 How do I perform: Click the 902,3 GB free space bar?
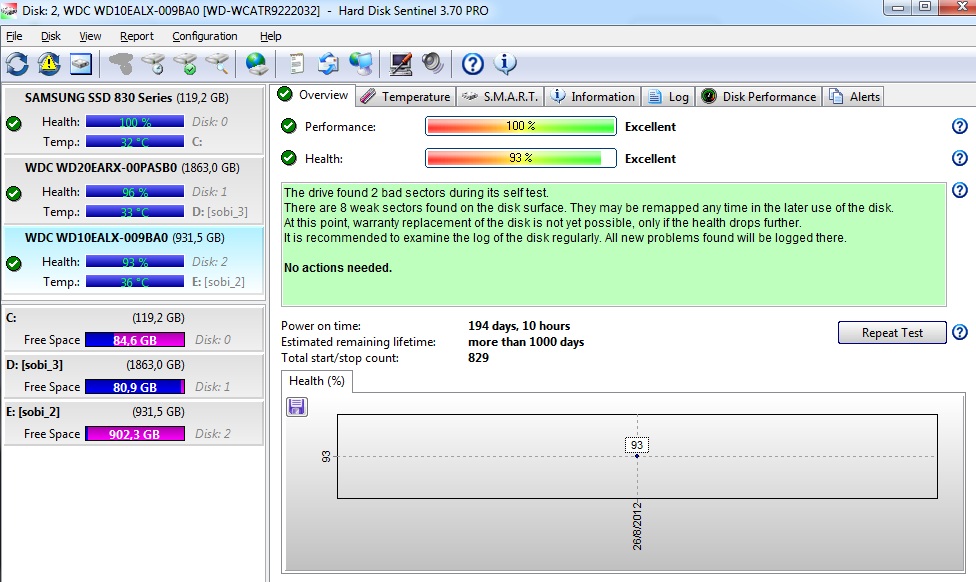click(x=134, y=434)
